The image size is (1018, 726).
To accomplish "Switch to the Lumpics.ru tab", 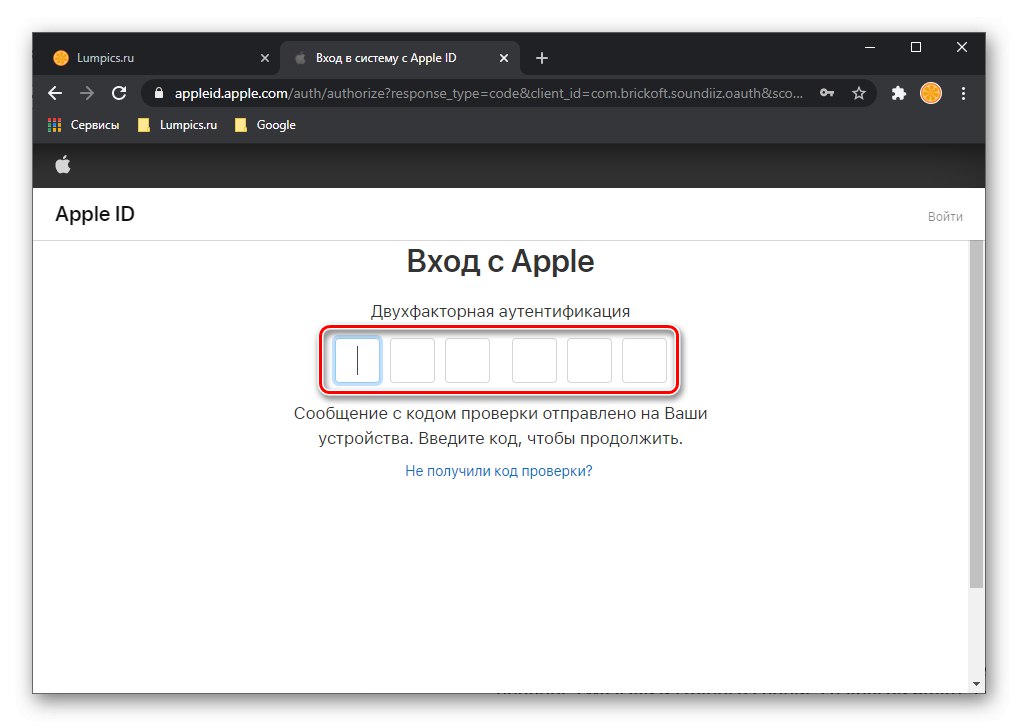I will [x=158, y=58].
